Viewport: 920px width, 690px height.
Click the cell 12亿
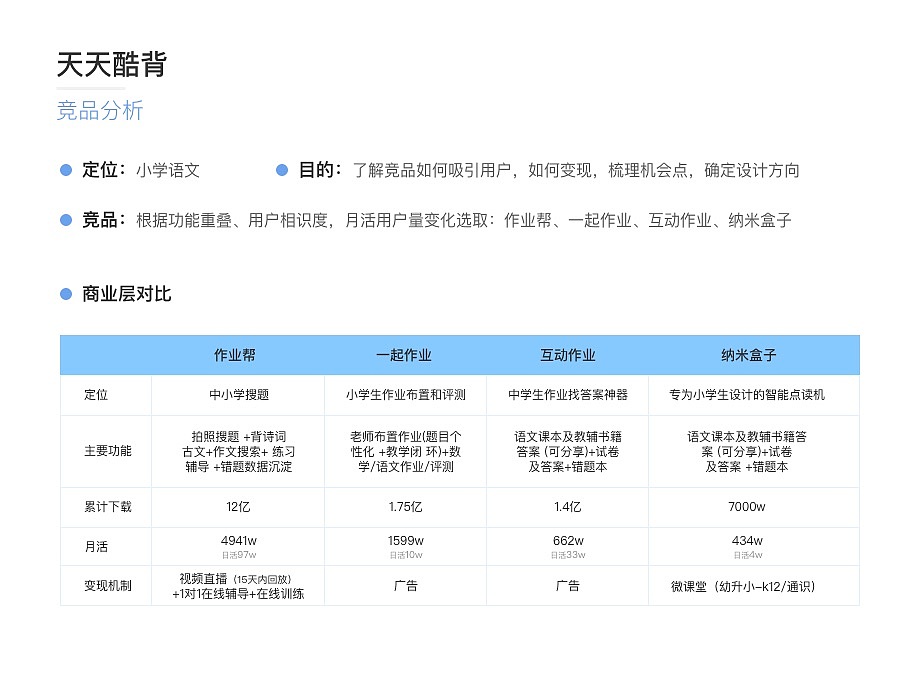[x=238, y=506]
